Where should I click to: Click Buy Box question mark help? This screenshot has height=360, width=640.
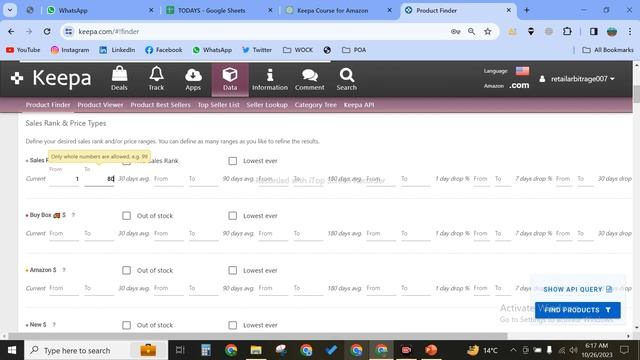coord(73,215)
